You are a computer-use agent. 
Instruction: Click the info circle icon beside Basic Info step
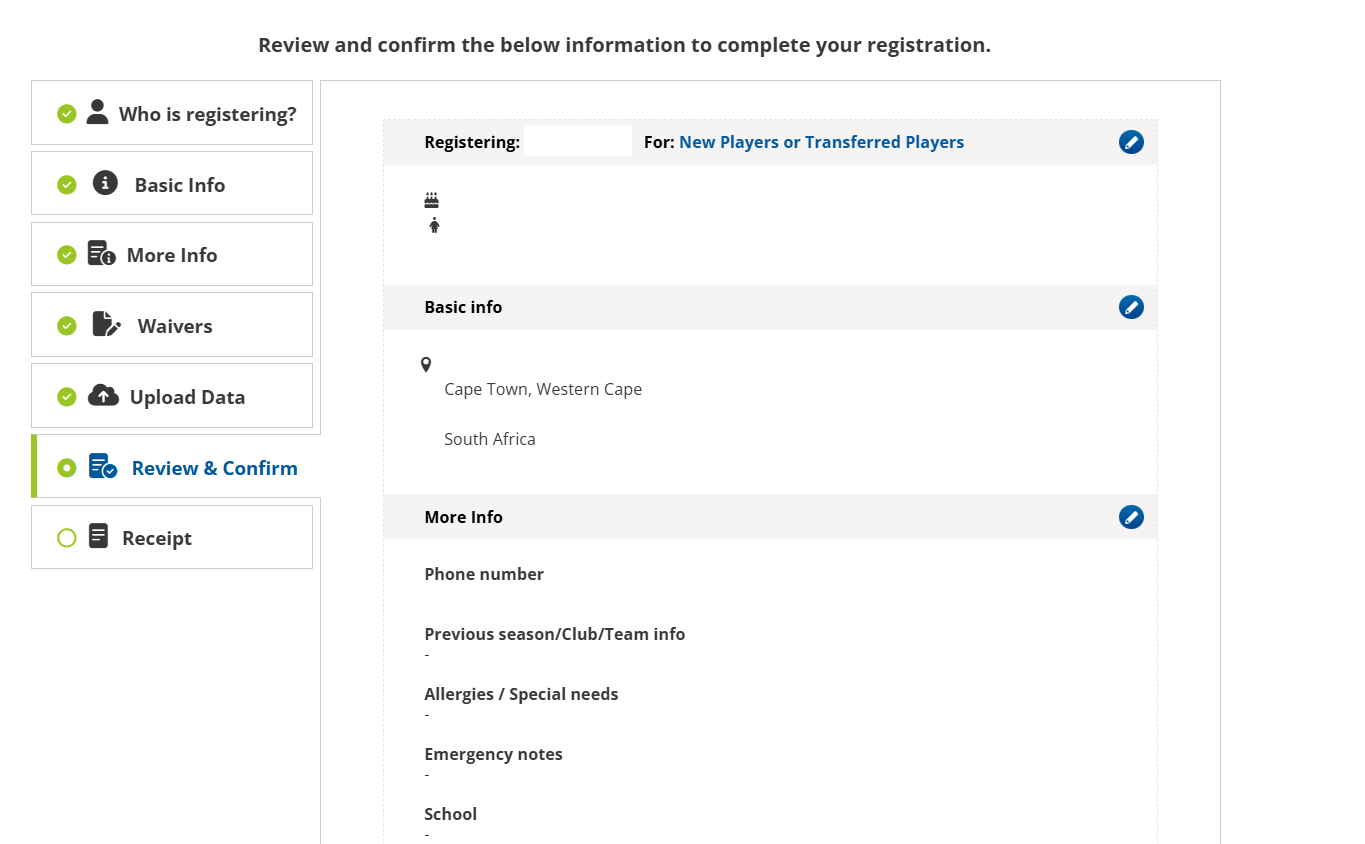105,183
